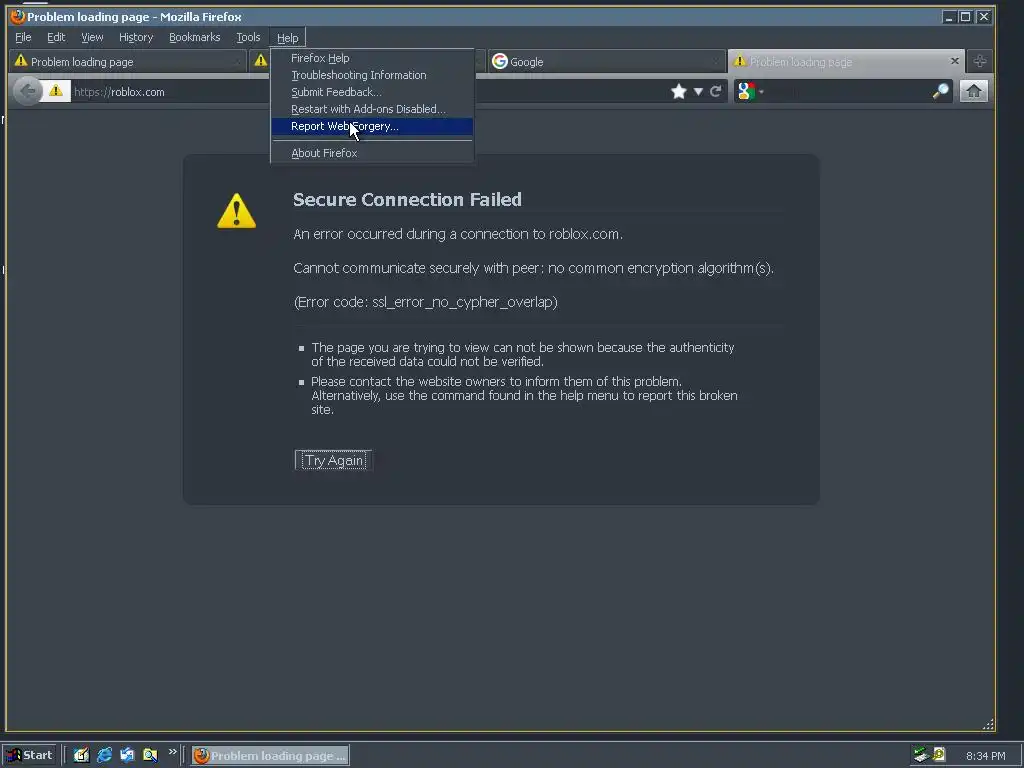This screenshot has height=768, width=1024.
Task: Click the Back navigation arrow button
Action: 27,91
